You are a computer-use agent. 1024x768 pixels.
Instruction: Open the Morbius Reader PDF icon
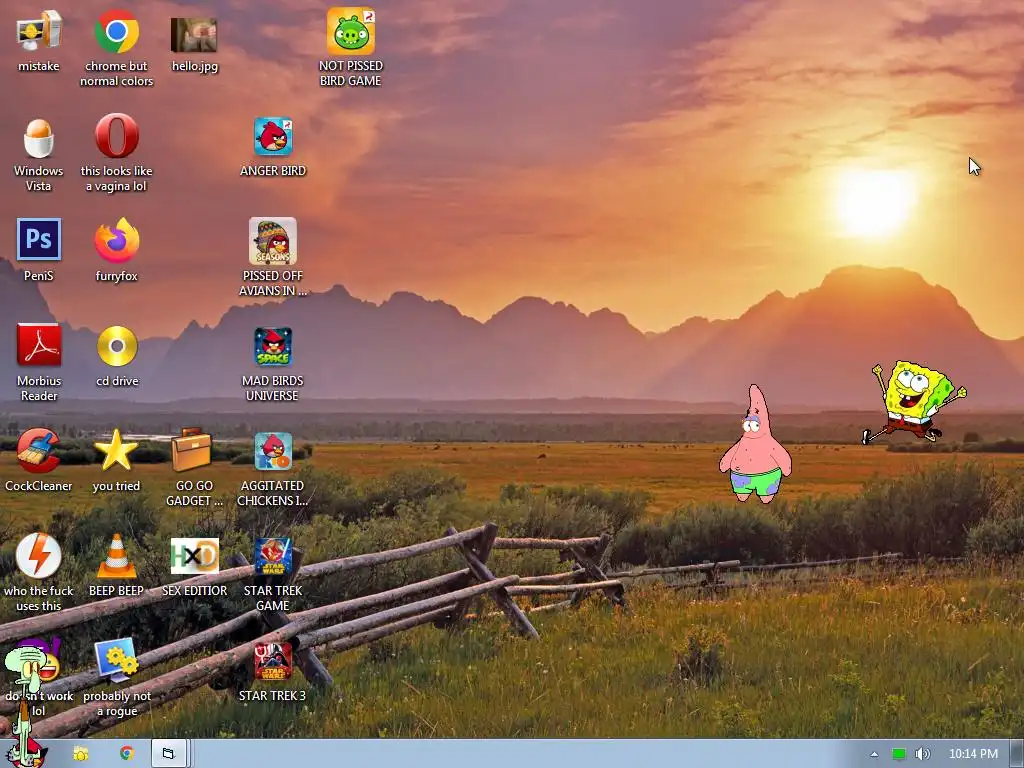click(39, 345)
